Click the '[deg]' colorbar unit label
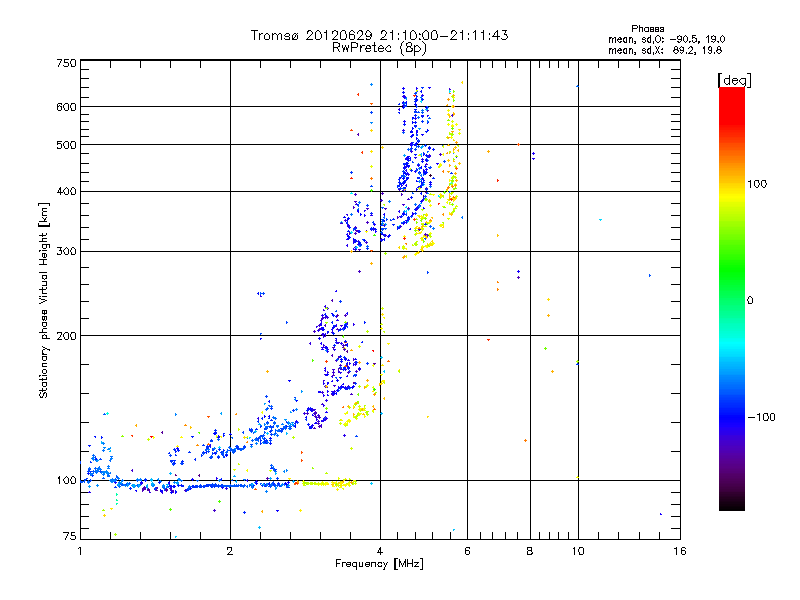Viewport: 800px width, 600px height. click(x=734, y=80)
